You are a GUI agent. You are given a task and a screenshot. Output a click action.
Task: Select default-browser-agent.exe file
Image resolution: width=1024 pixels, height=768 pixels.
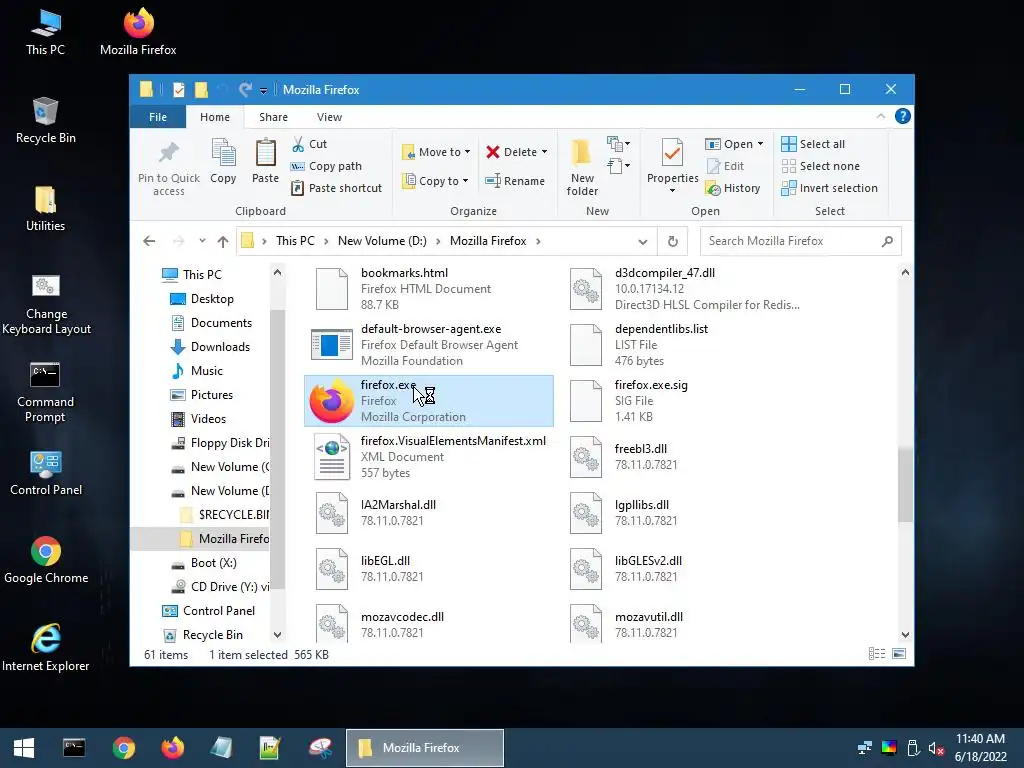click(x=428, y=345)
